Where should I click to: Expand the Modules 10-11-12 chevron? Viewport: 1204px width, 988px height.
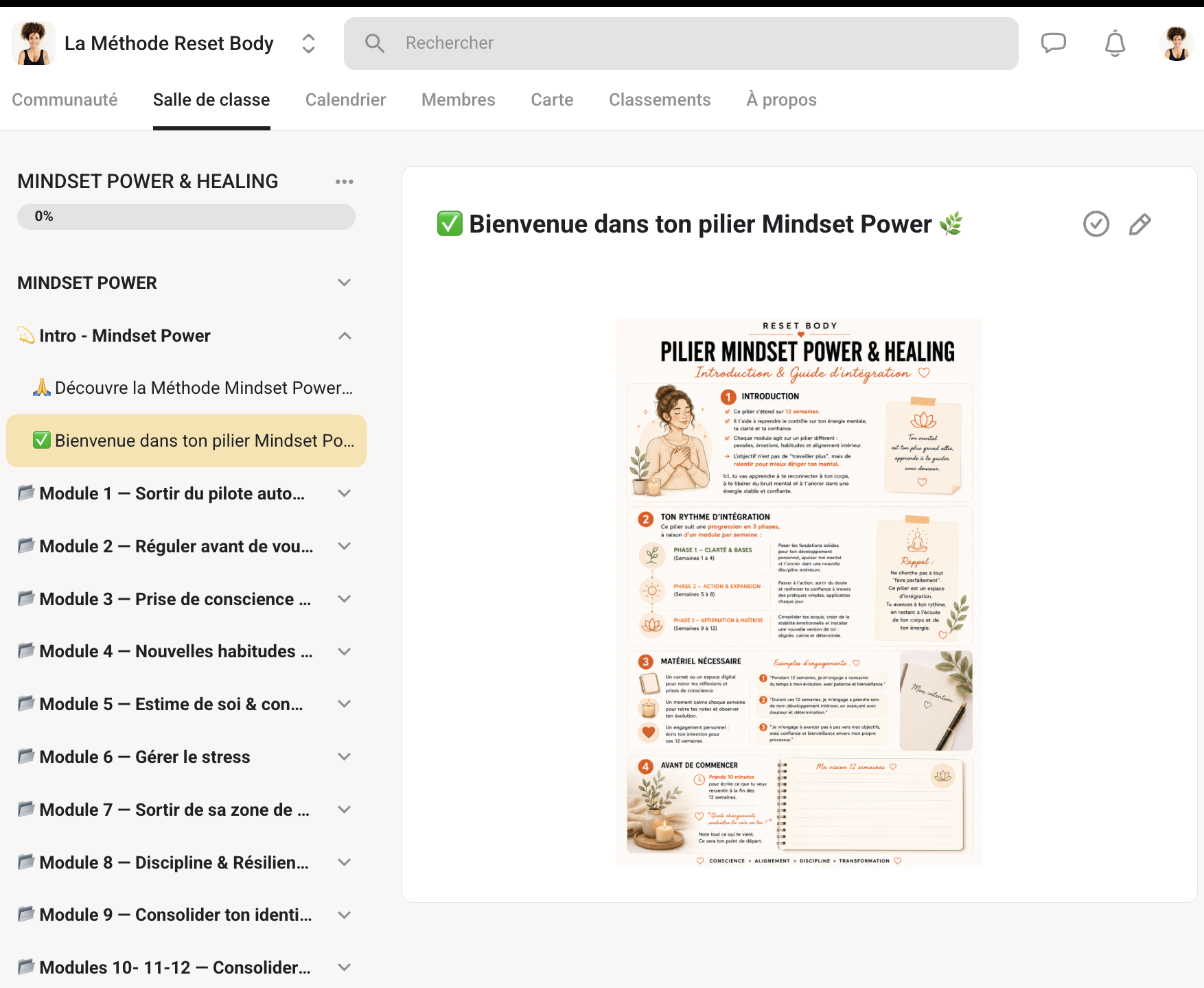345,967
